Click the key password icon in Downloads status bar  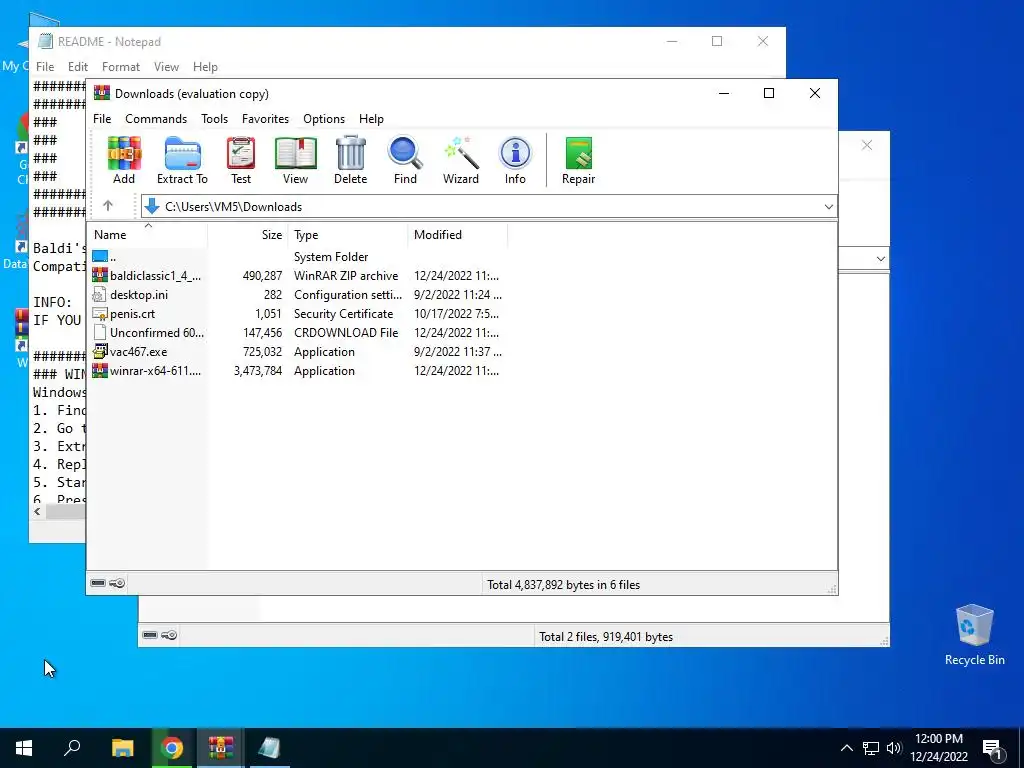point(117,583)
